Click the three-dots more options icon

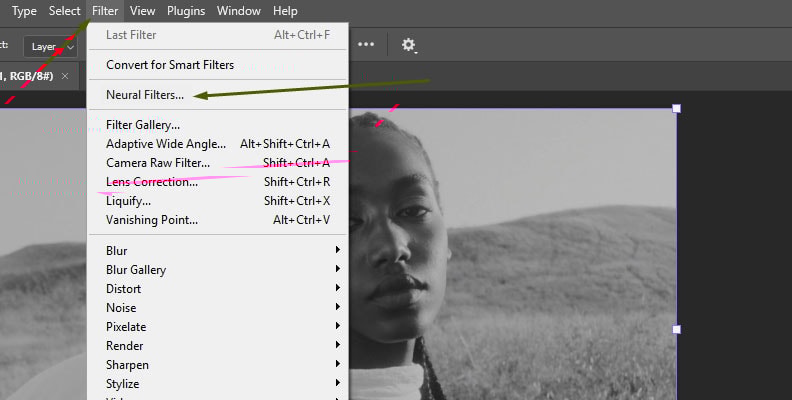point(366,45)
